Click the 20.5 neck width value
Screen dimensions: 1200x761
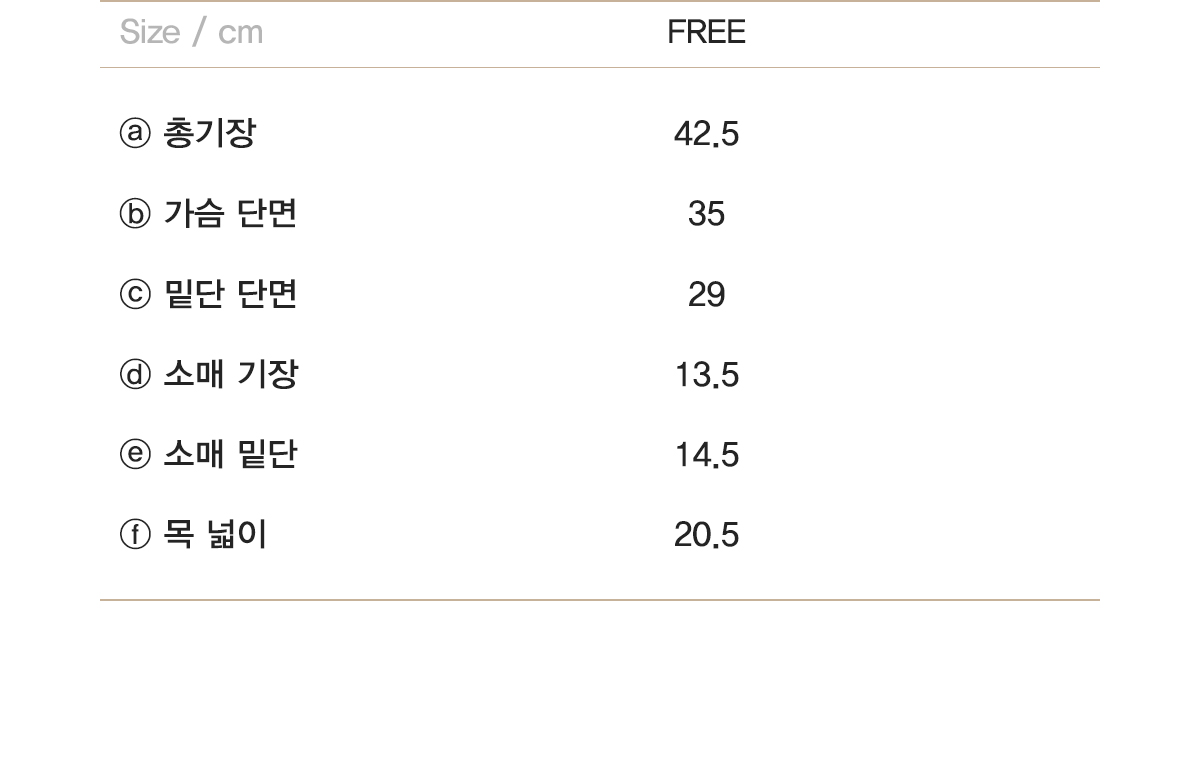[x=706, y=535]
